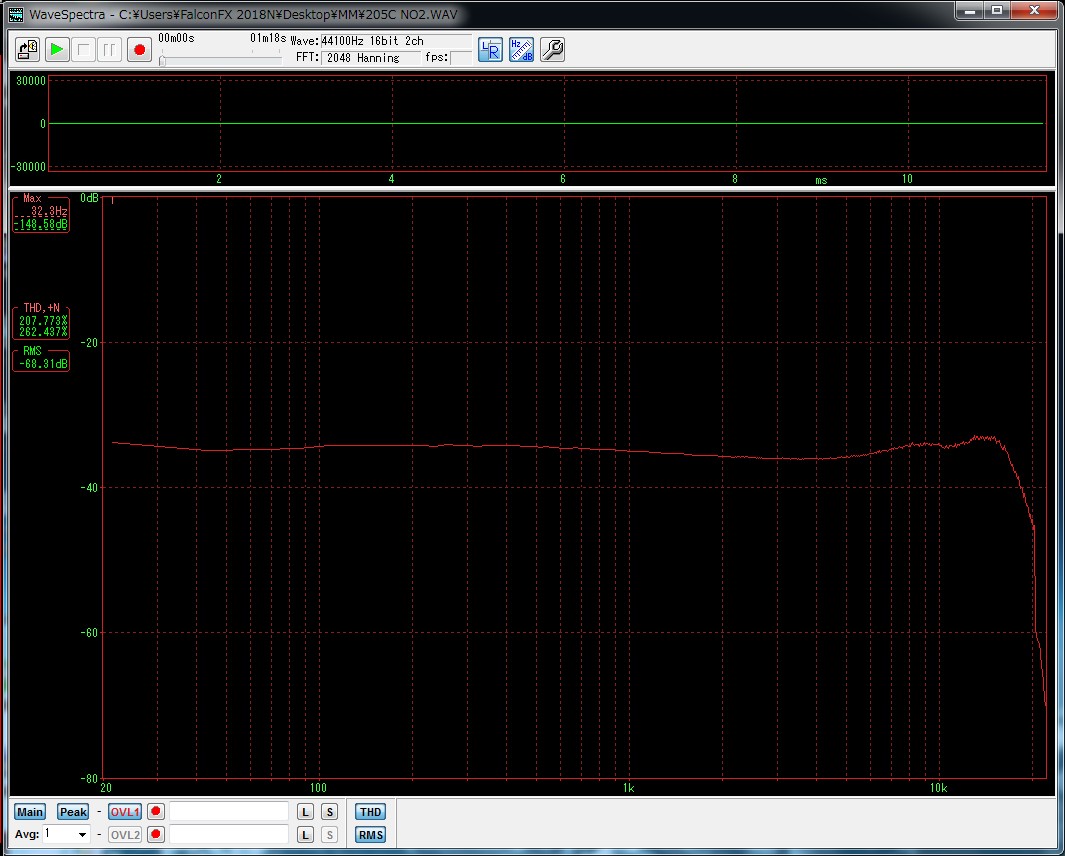
Task: Toggle the Main spectrum display
Action: click(x=30, y=812)
